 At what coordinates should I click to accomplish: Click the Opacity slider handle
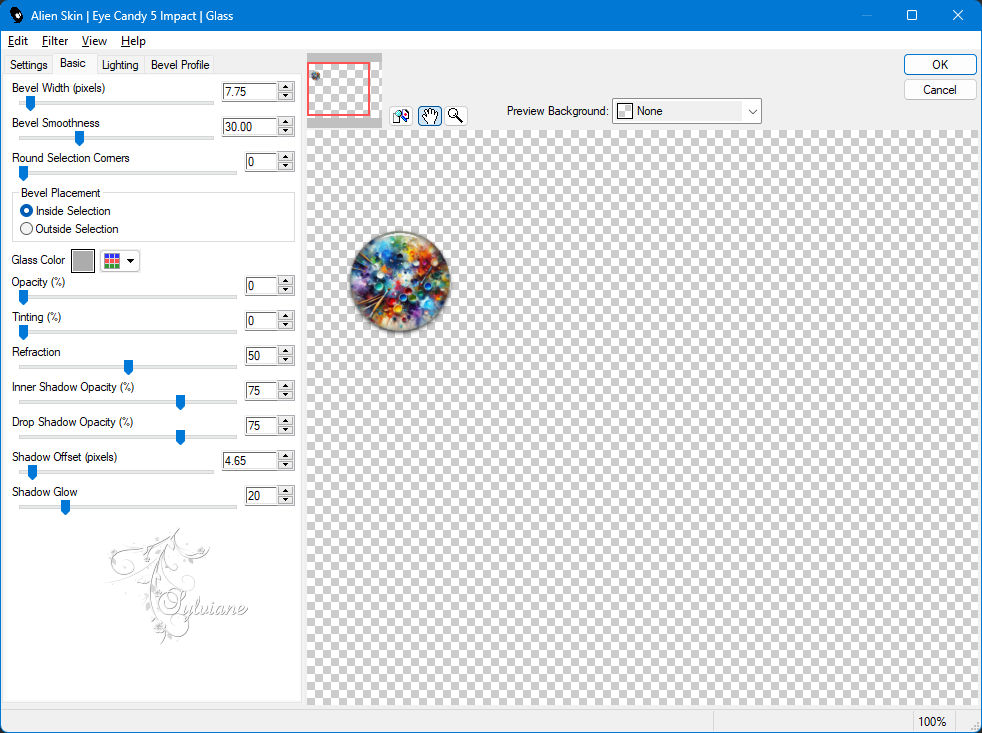[x=23, y=297]
